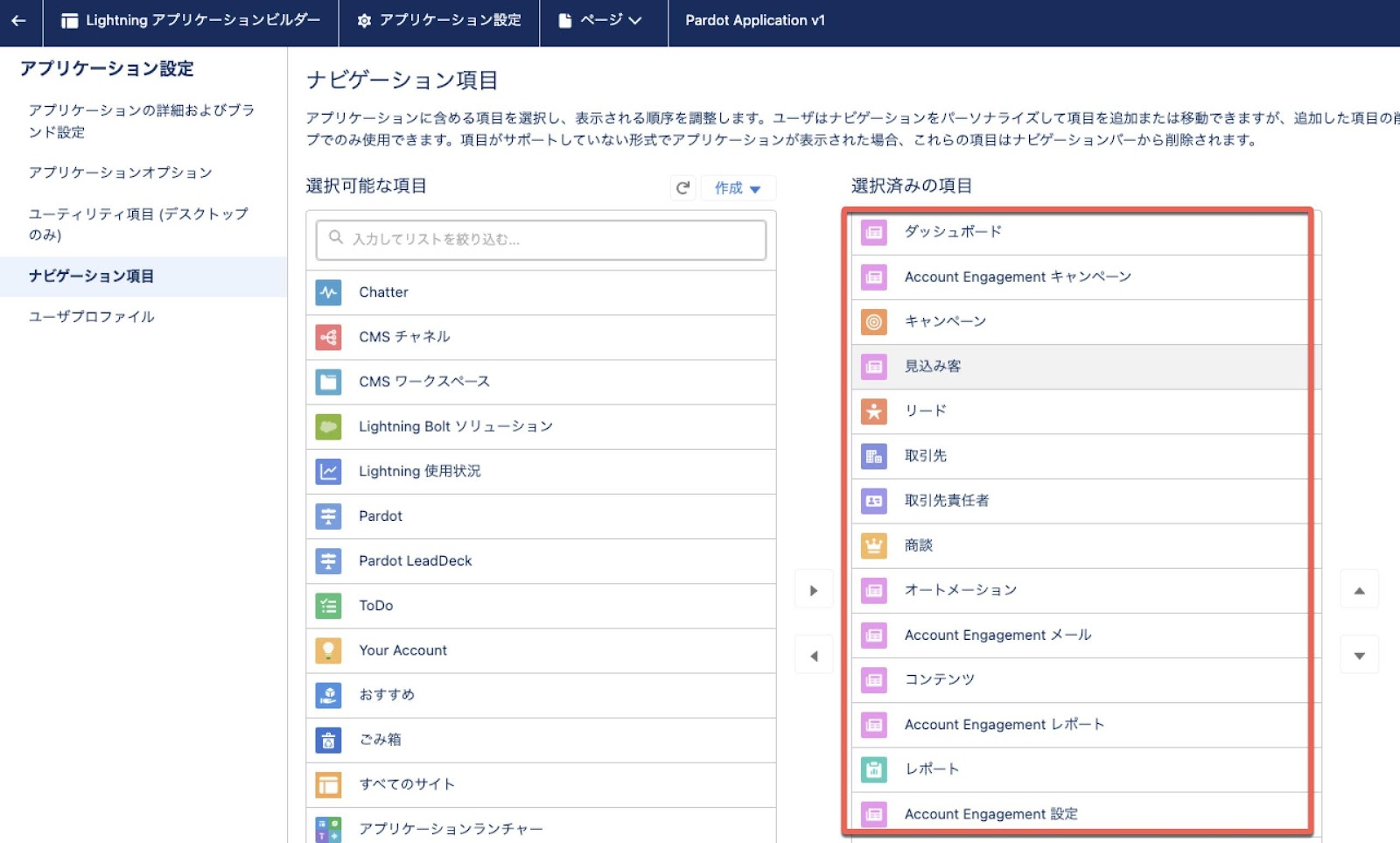This screenshot has height=843, width=1400.
Task: Select Pardot LeadDeck in available items
Action: pyautogui.click(x=541, y=561)
